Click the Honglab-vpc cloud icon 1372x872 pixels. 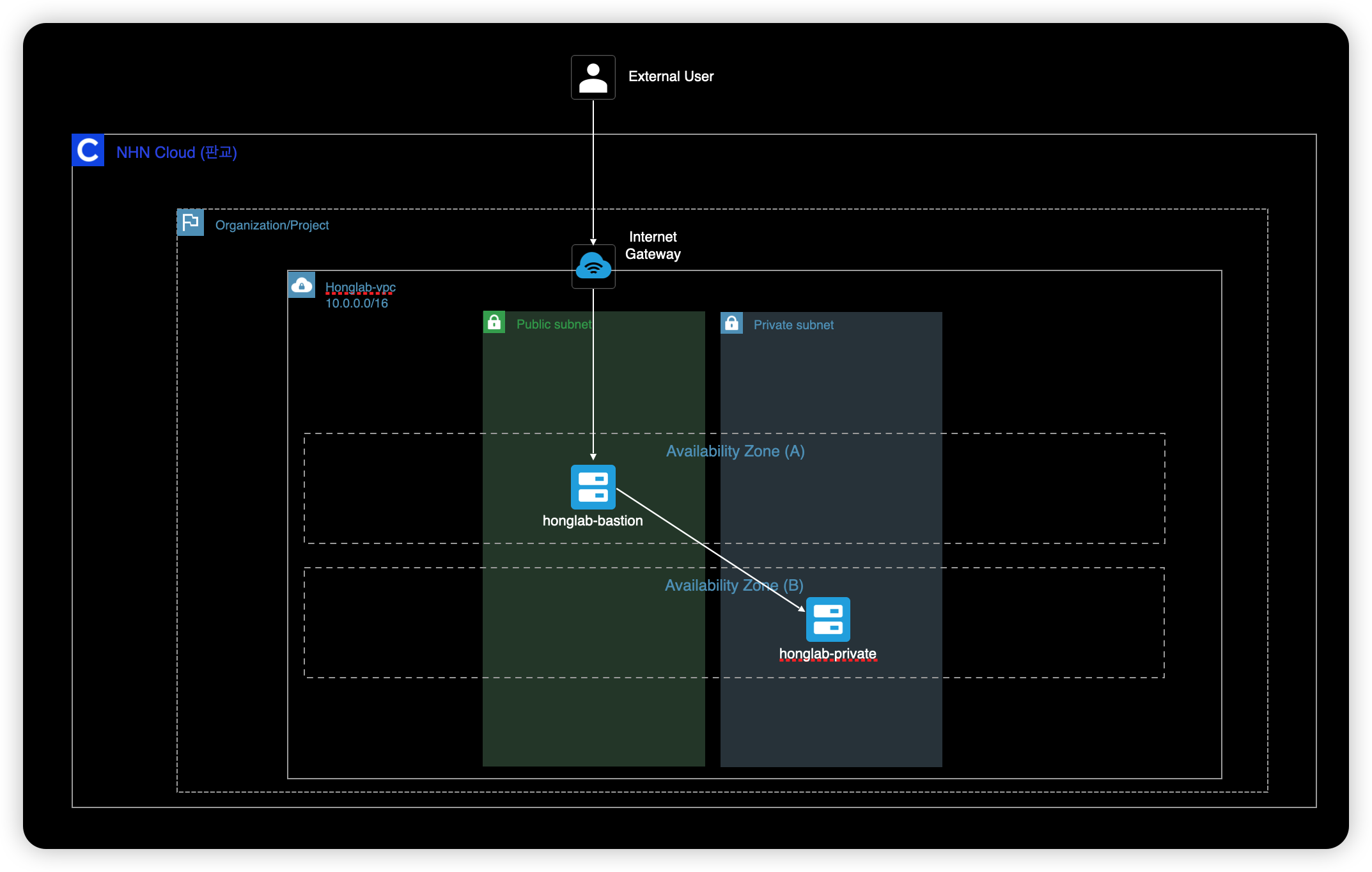[x=301, y=285]
